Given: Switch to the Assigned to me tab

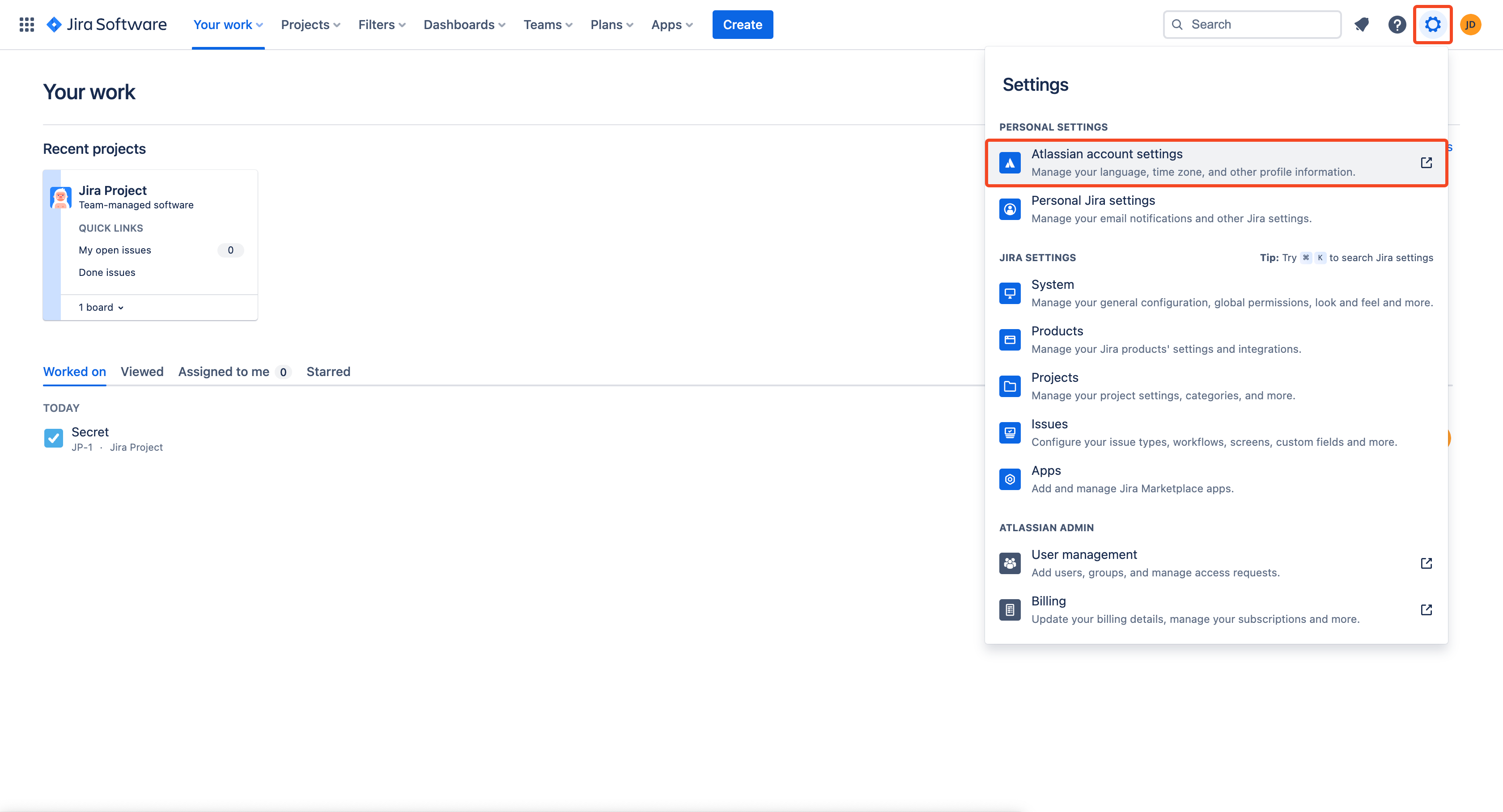Looking at the screenshot, I should tap(234, 372).
